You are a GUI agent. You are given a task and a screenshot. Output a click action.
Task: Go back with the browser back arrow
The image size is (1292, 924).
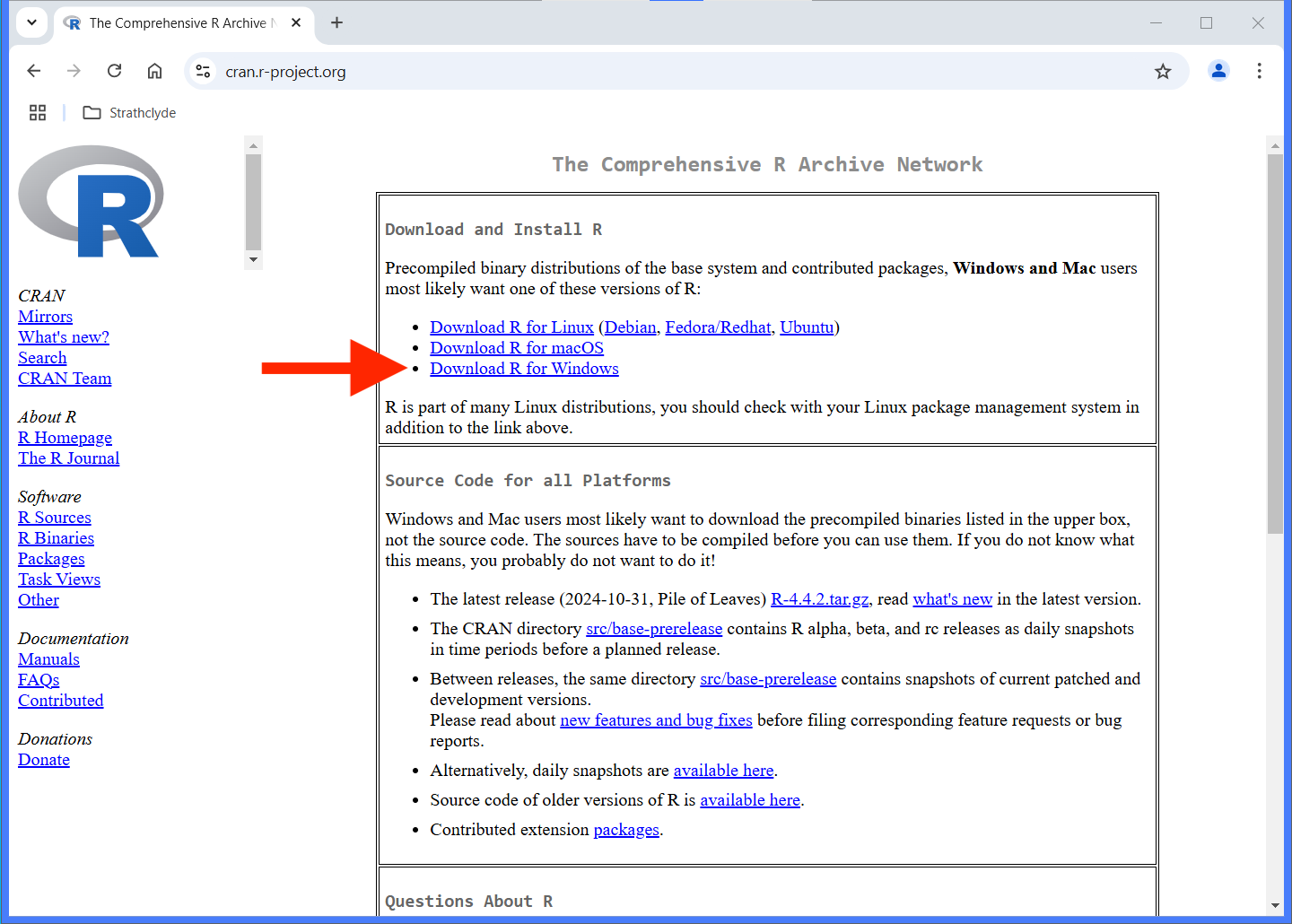coord(34,71)
